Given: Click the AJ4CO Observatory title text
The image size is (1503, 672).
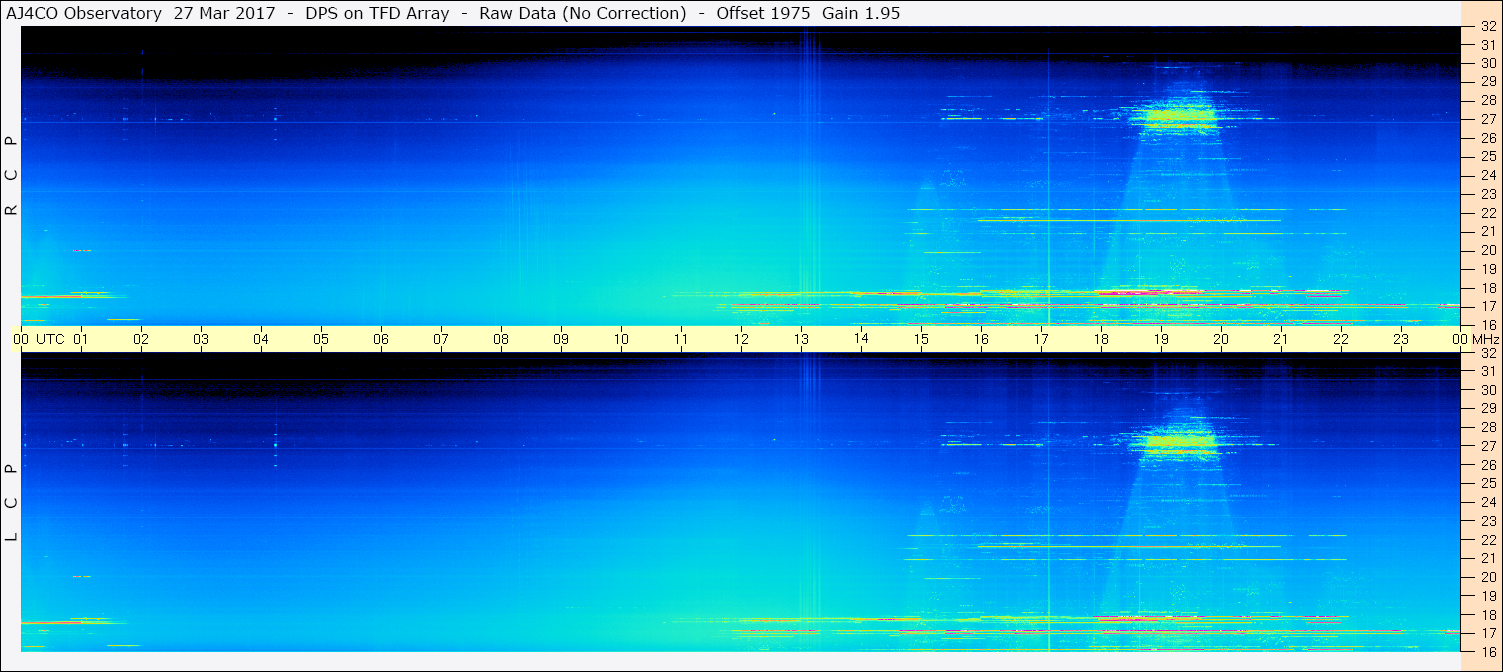Looking at the screenshot, I should click(85, 13).
